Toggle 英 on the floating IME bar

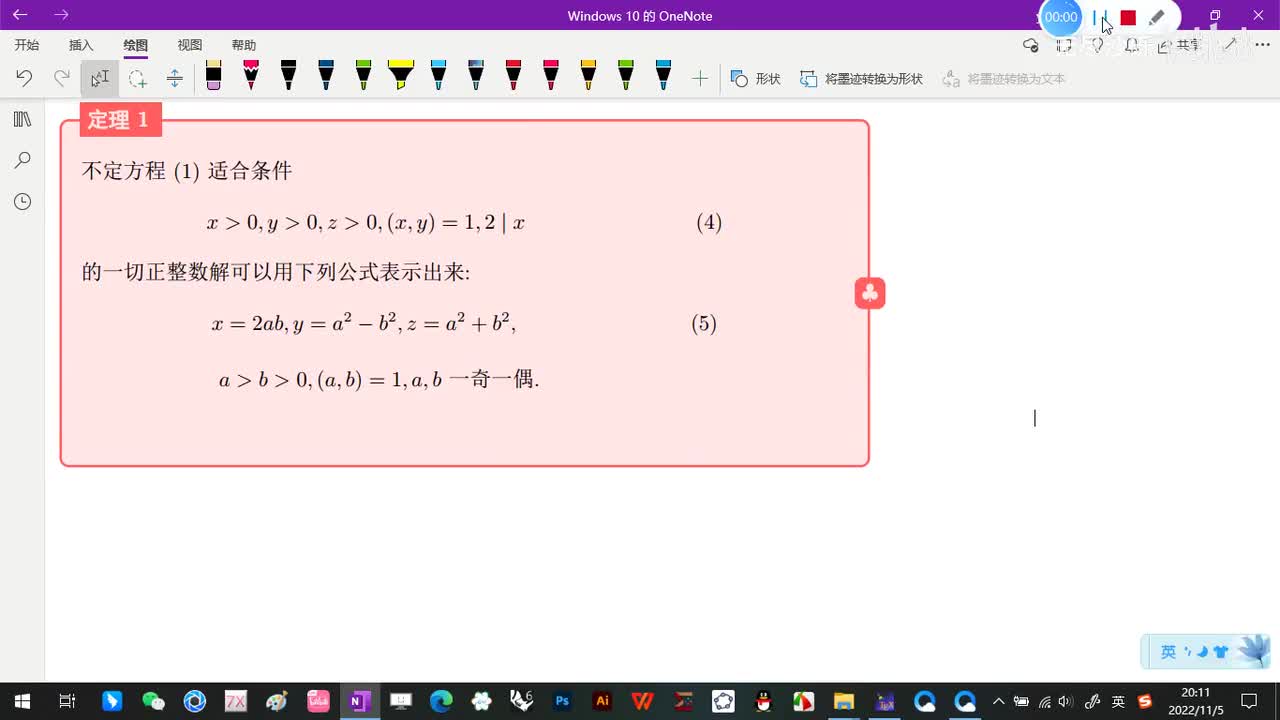tap(1168, 652)
